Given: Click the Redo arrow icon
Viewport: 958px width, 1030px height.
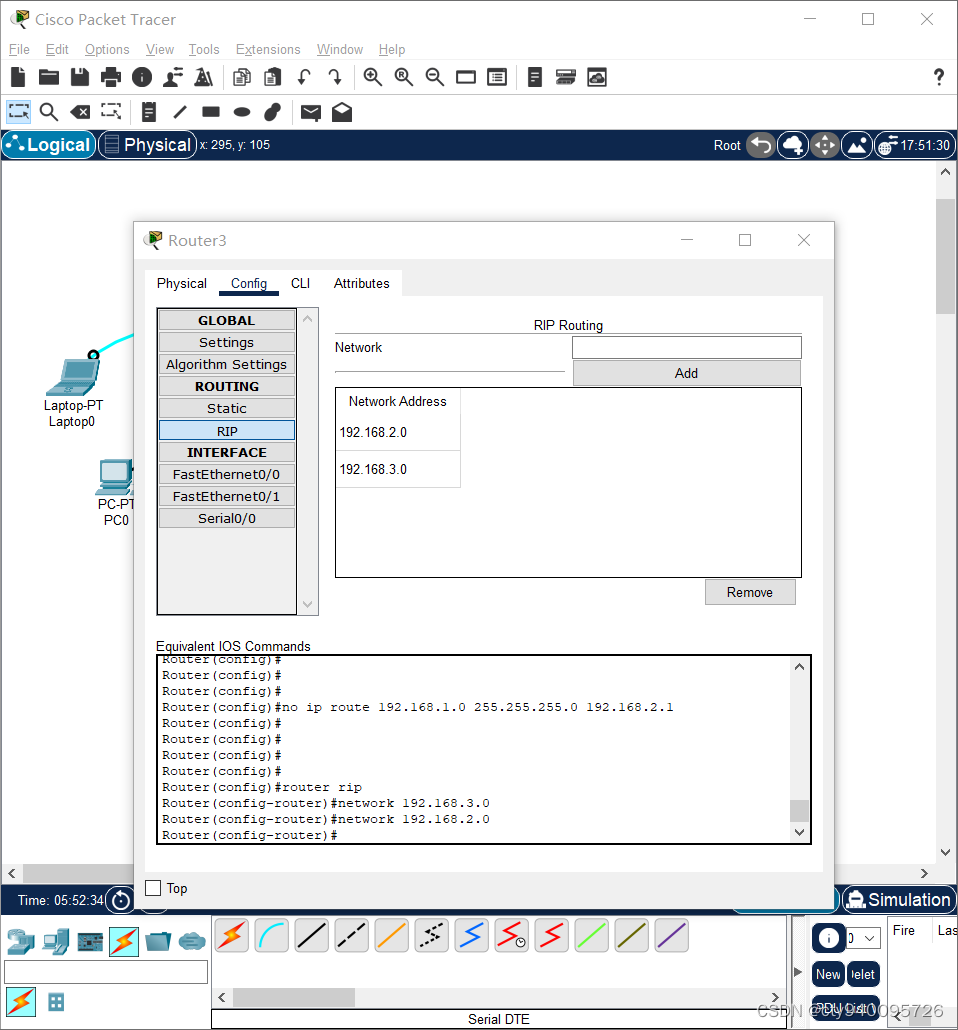Looking at the screenshot, I should [335, 78].
